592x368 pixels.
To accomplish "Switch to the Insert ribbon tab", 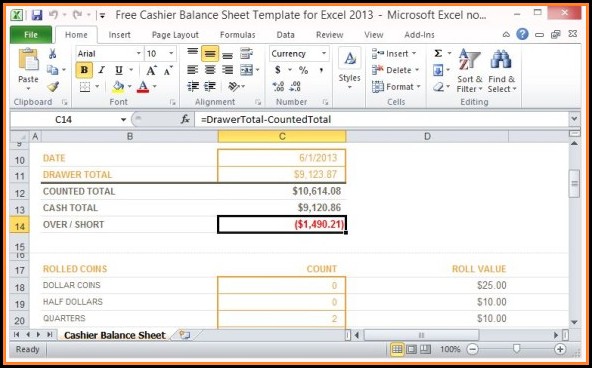I will pyautogui.click(x=119, y=35).
